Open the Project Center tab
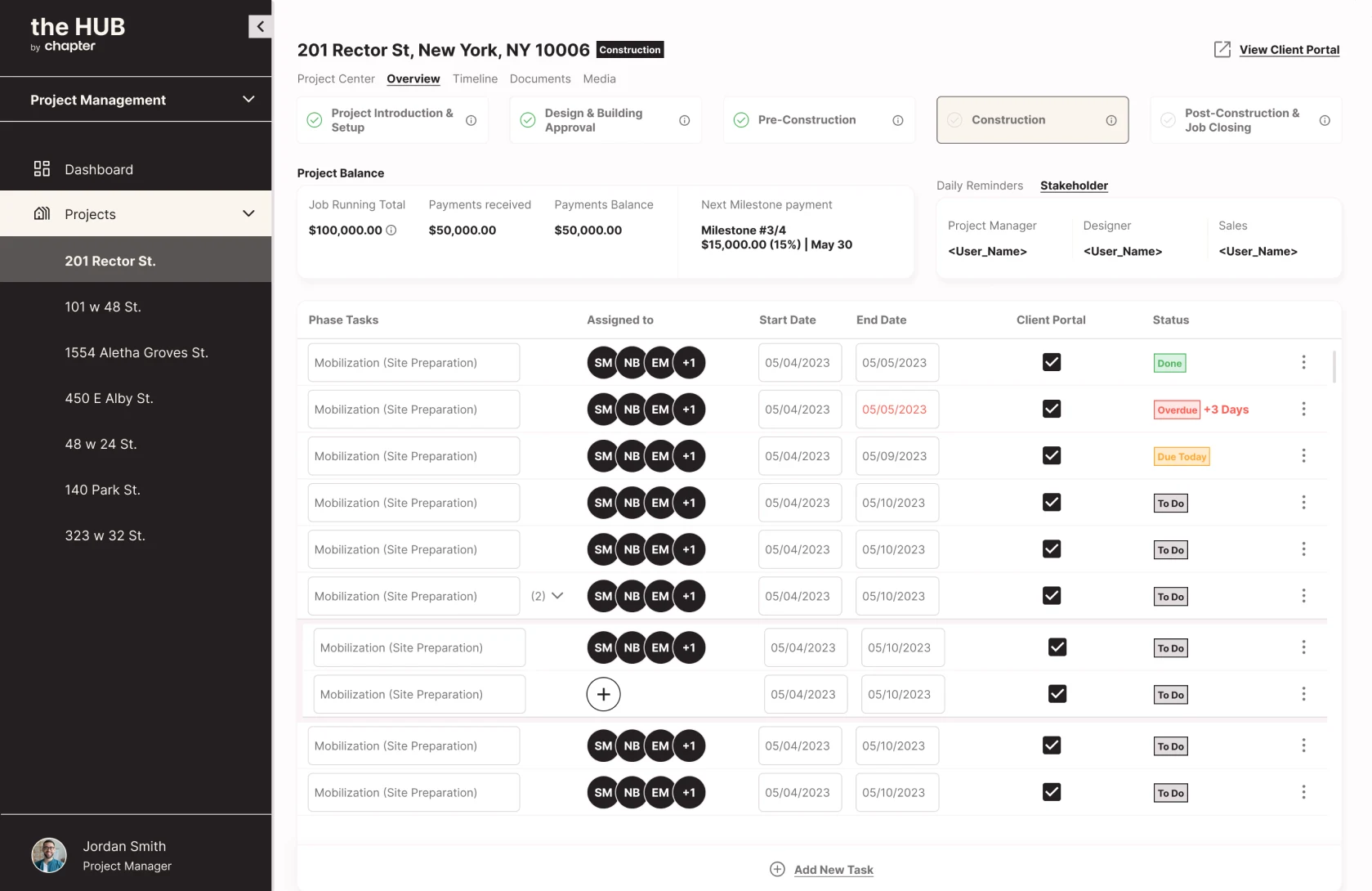The image size is (1372, 891). tap(336, 78)
